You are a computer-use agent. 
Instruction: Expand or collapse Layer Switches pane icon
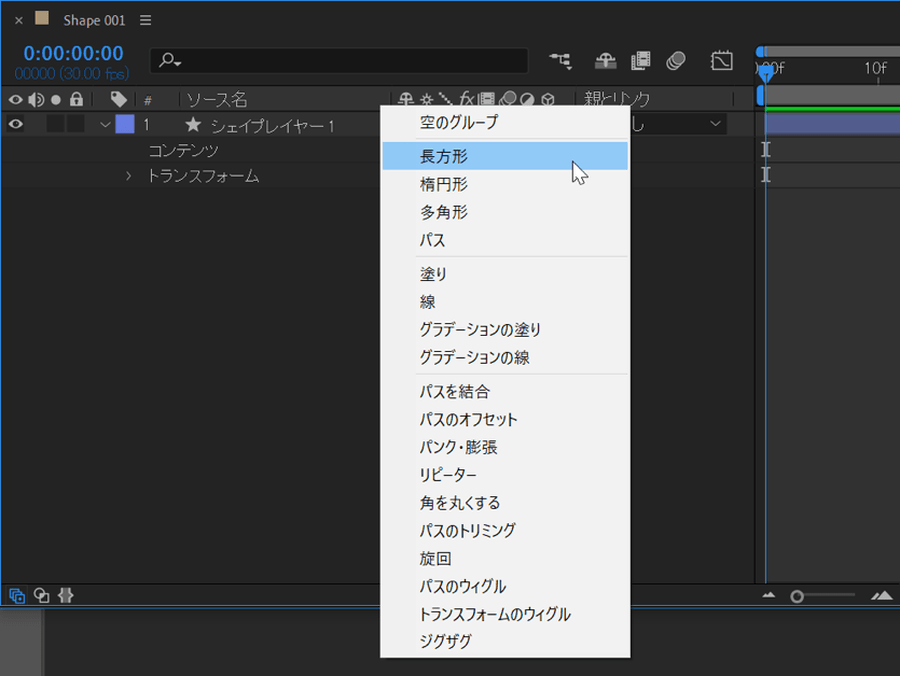[17, 595]
